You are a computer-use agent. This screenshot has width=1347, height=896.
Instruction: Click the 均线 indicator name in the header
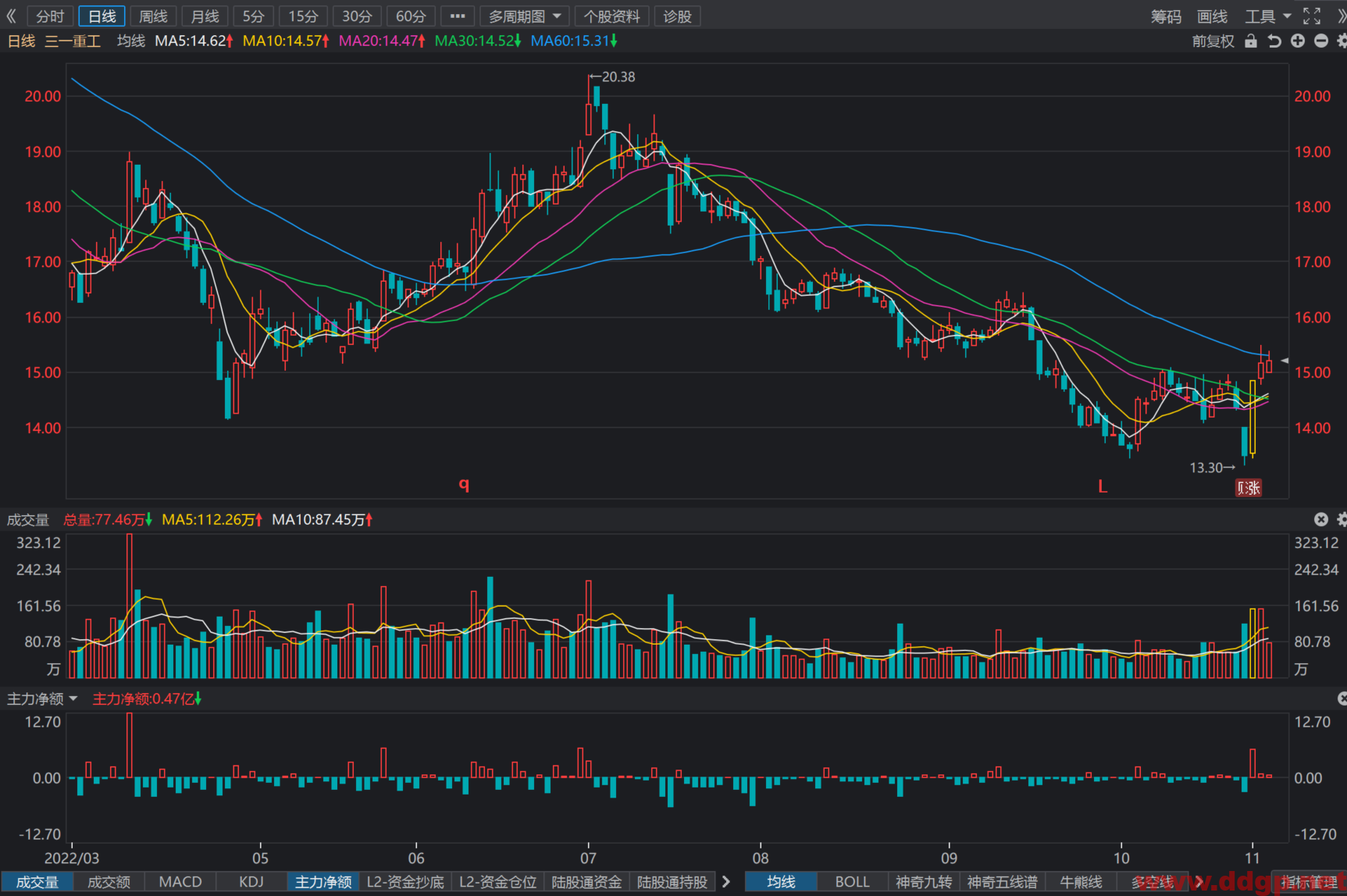131,41
